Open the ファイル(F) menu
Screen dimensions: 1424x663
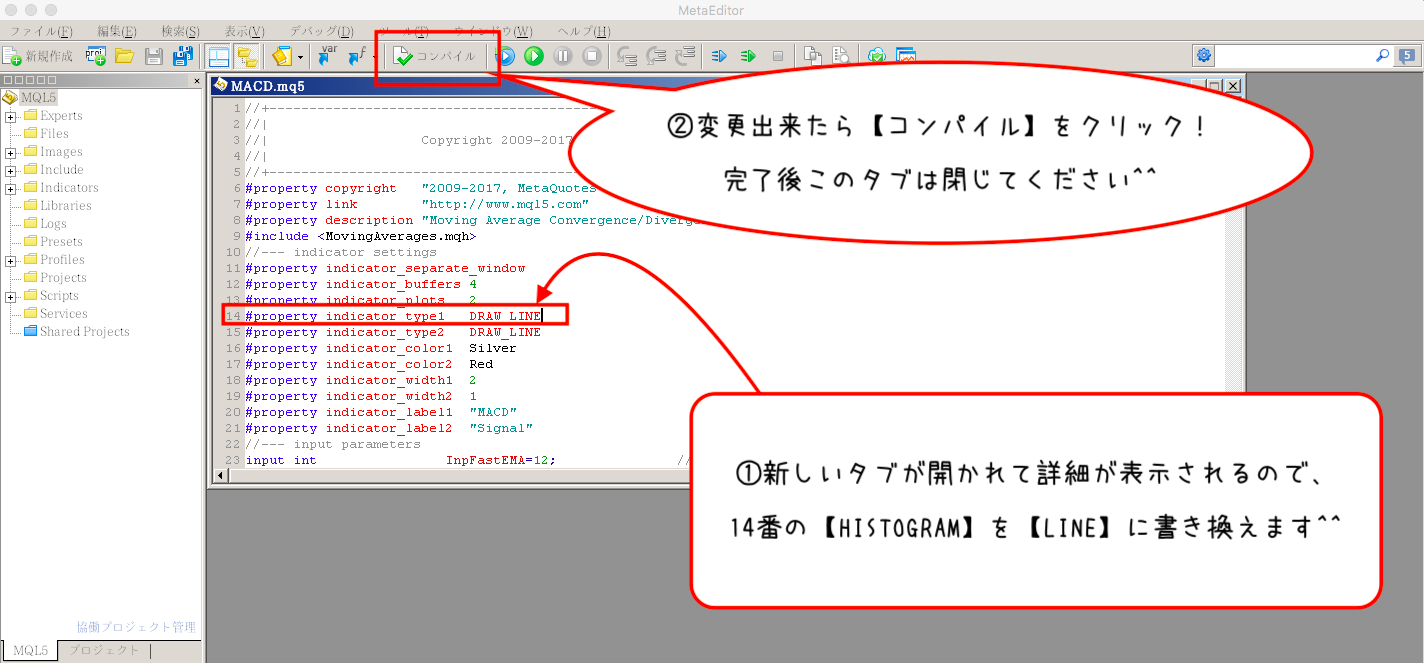[41, 32]
